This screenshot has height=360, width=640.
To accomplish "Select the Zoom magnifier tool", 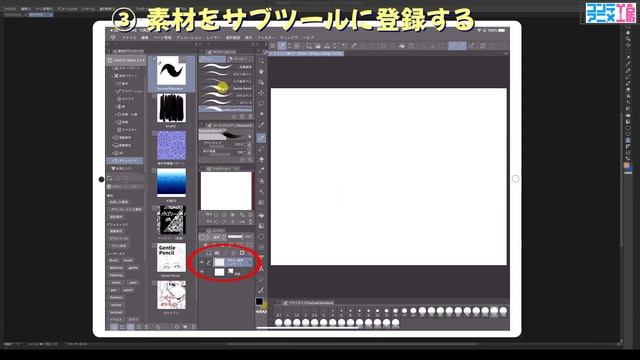I will coord(261,61).
